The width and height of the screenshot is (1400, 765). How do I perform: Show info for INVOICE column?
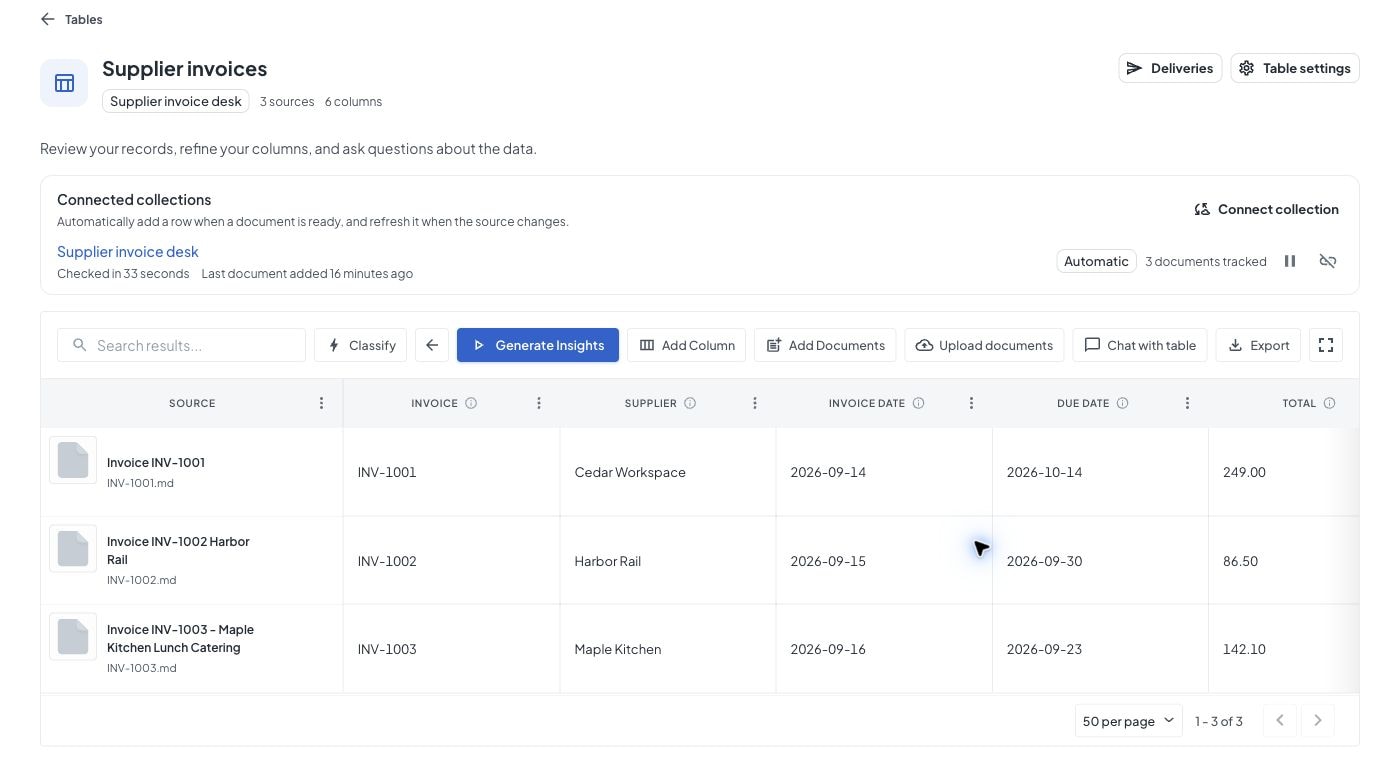pos(471,403)
